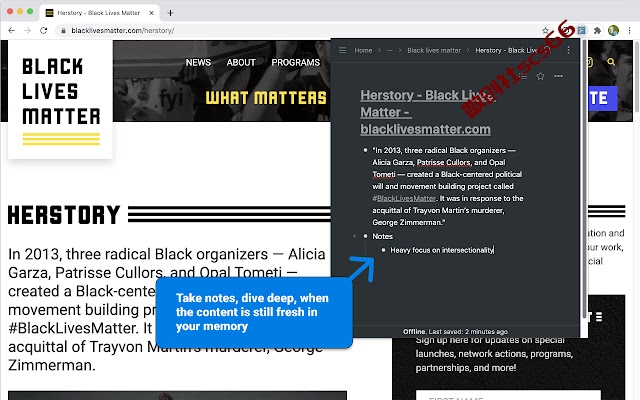Click 'Offline. Last saved: 2 minutes ago' status
The width and height of the screenshot is (640, 400).
tap(456, 331)
